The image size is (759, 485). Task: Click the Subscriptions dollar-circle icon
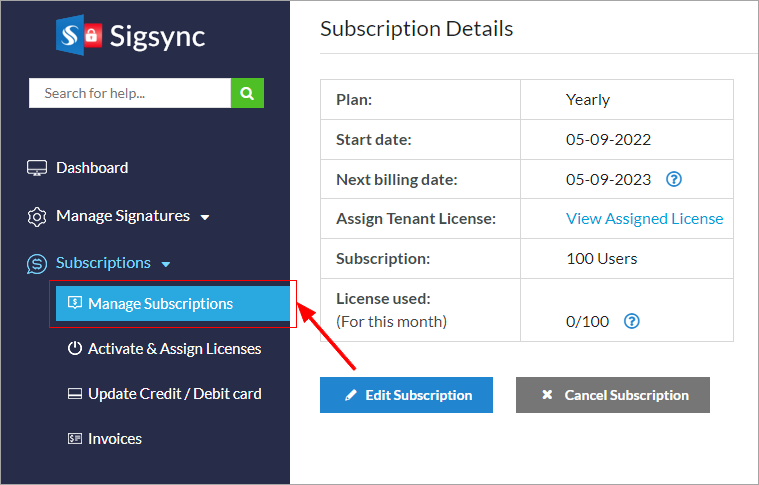(x=37, y=263)
